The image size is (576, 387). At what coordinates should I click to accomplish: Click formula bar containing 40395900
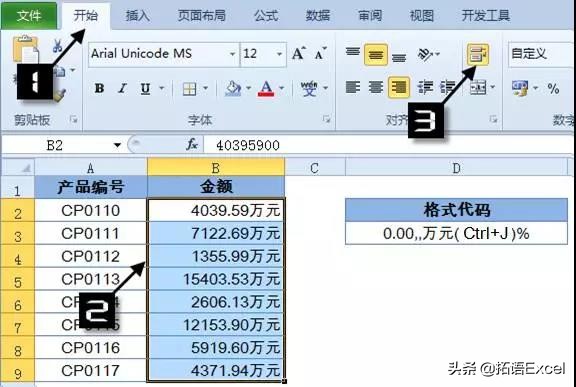[388, 145]
